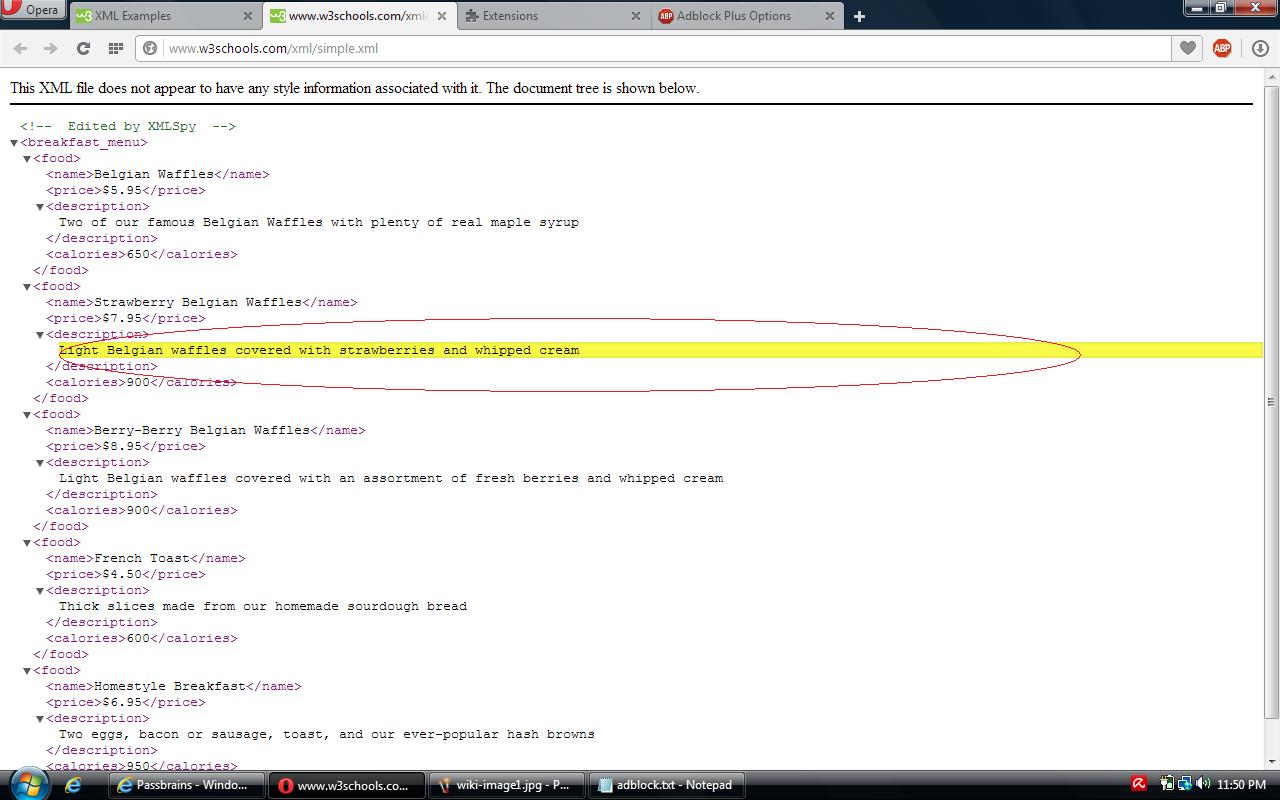Collapse the food node for Berry-Berry Belgian Waffles
The height and width of the screenshot is (800, 1280).
27,415
